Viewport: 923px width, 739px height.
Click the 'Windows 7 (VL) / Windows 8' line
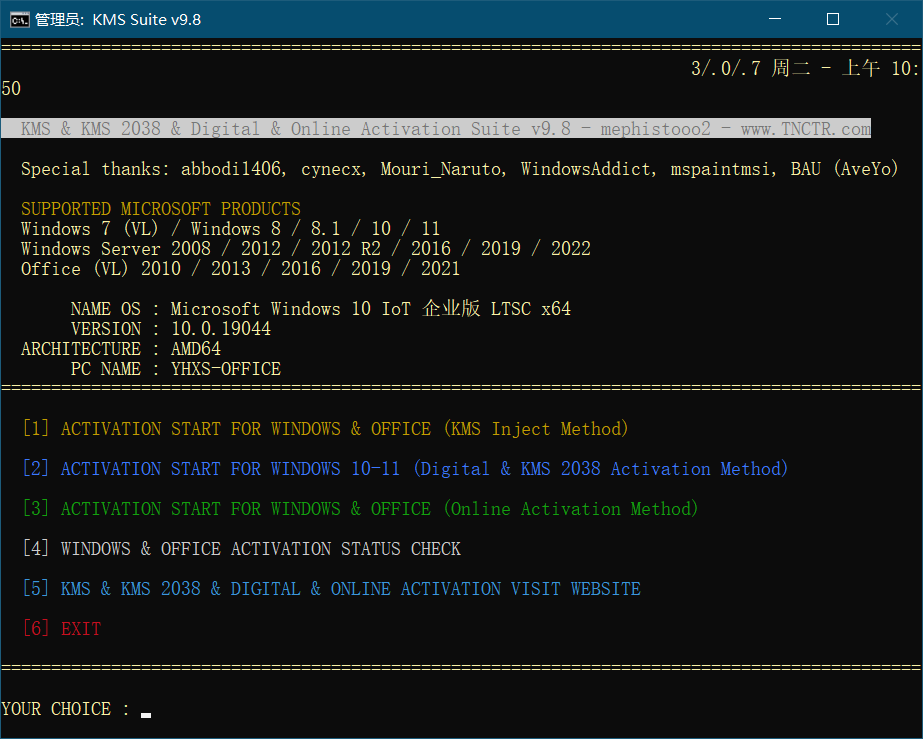[x=231, y=228]
